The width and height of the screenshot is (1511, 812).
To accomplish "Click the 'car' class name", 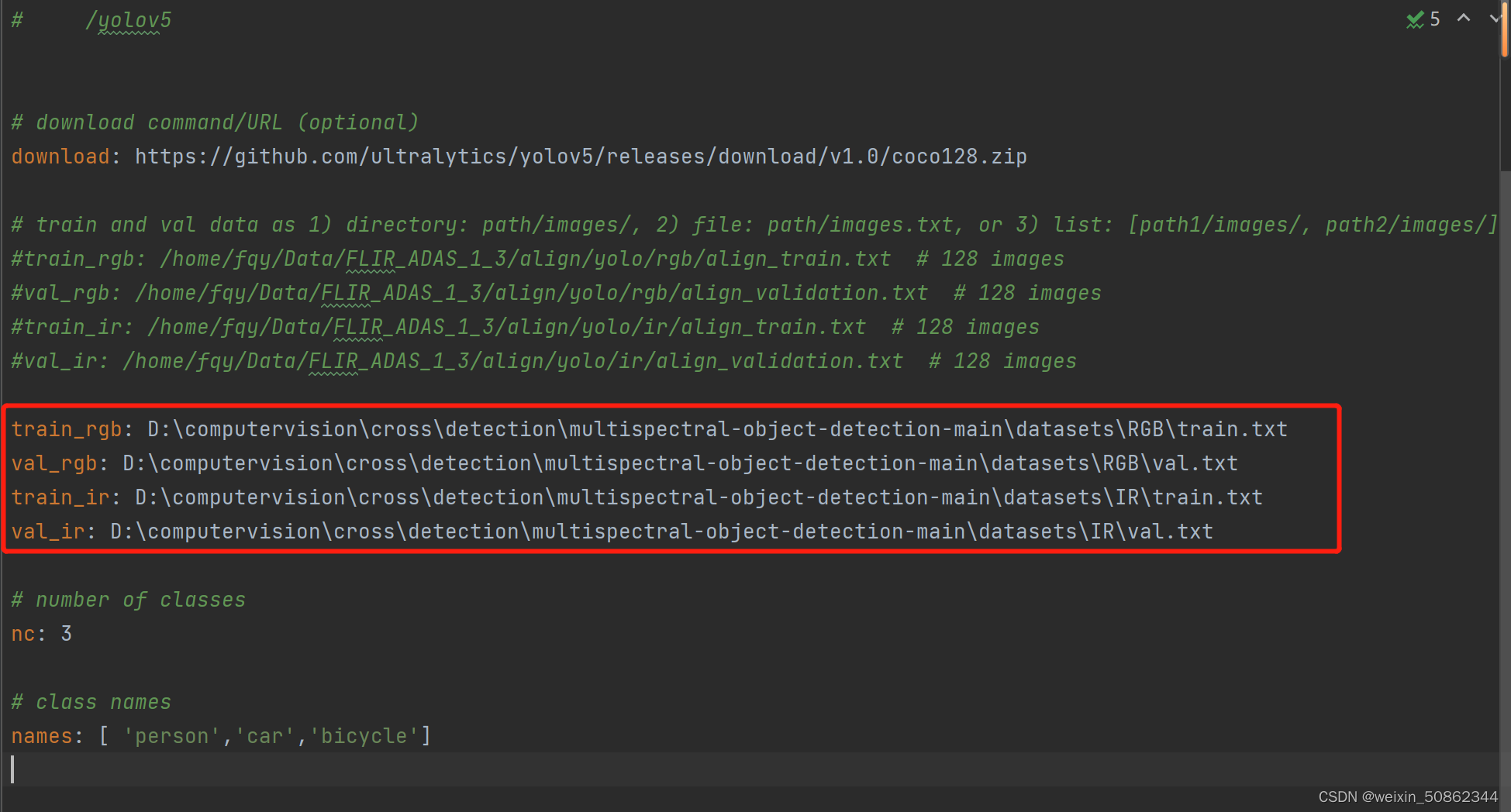I will (x=265, y=736).
